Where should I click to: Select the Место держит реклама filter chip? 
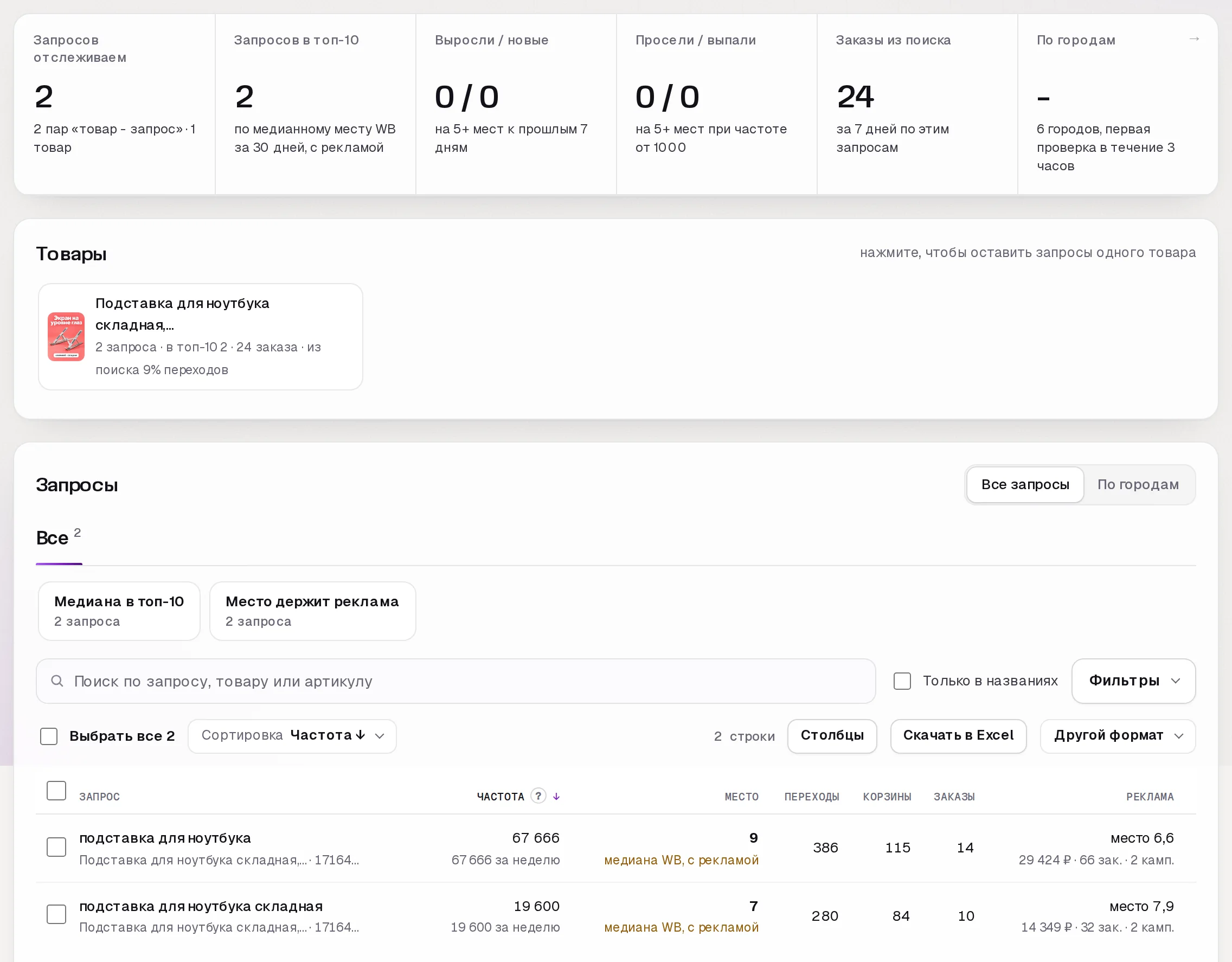pos(312,611)
